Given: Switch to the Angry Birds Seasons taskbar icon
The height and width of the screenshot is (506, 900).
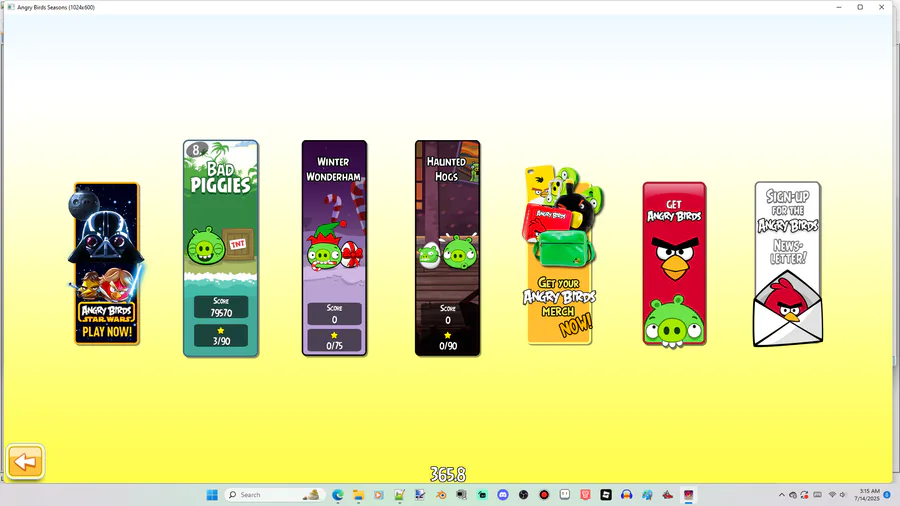Looking at the screenshot, I should pos(688,495).
